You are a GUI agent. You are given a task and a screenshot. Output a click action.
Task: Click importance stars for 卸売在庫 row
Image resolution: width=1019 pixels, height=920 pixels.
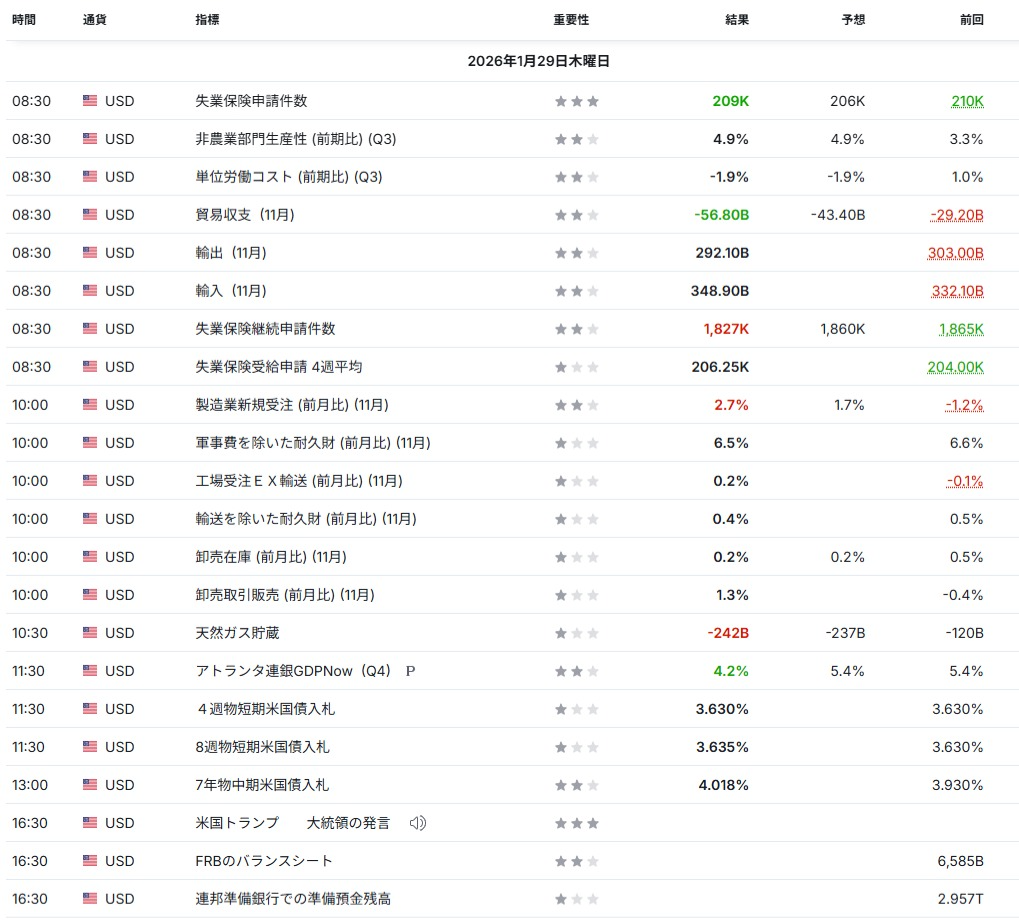tap(577, 557)
